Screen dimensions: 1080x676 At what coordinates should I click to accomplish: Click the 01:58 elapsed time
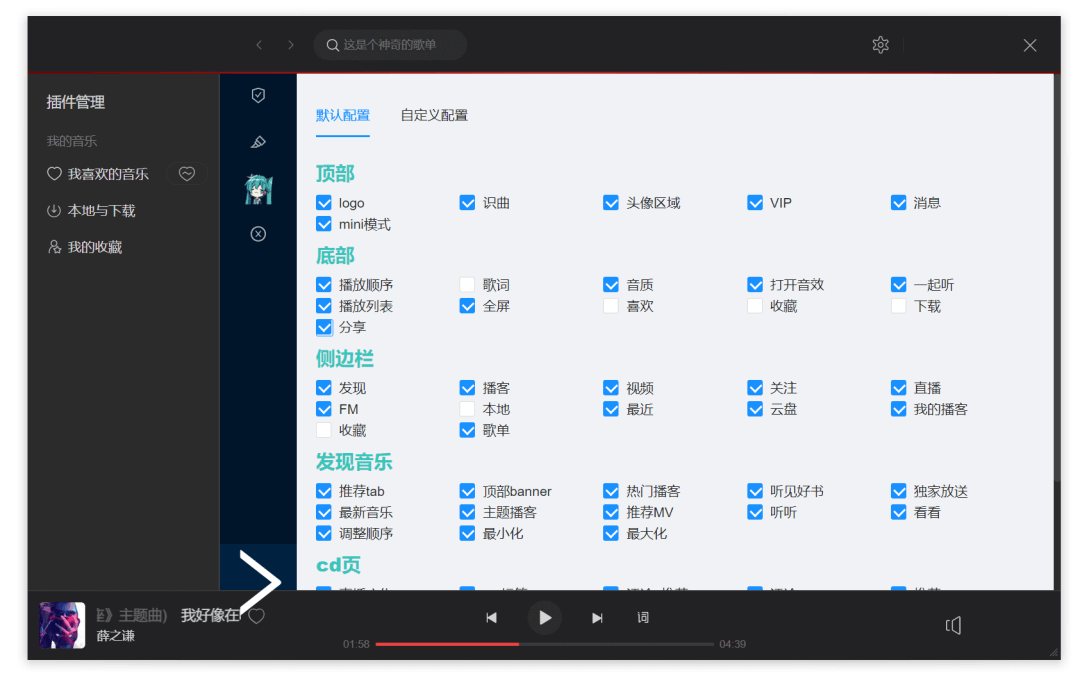[x=356, y=644]
